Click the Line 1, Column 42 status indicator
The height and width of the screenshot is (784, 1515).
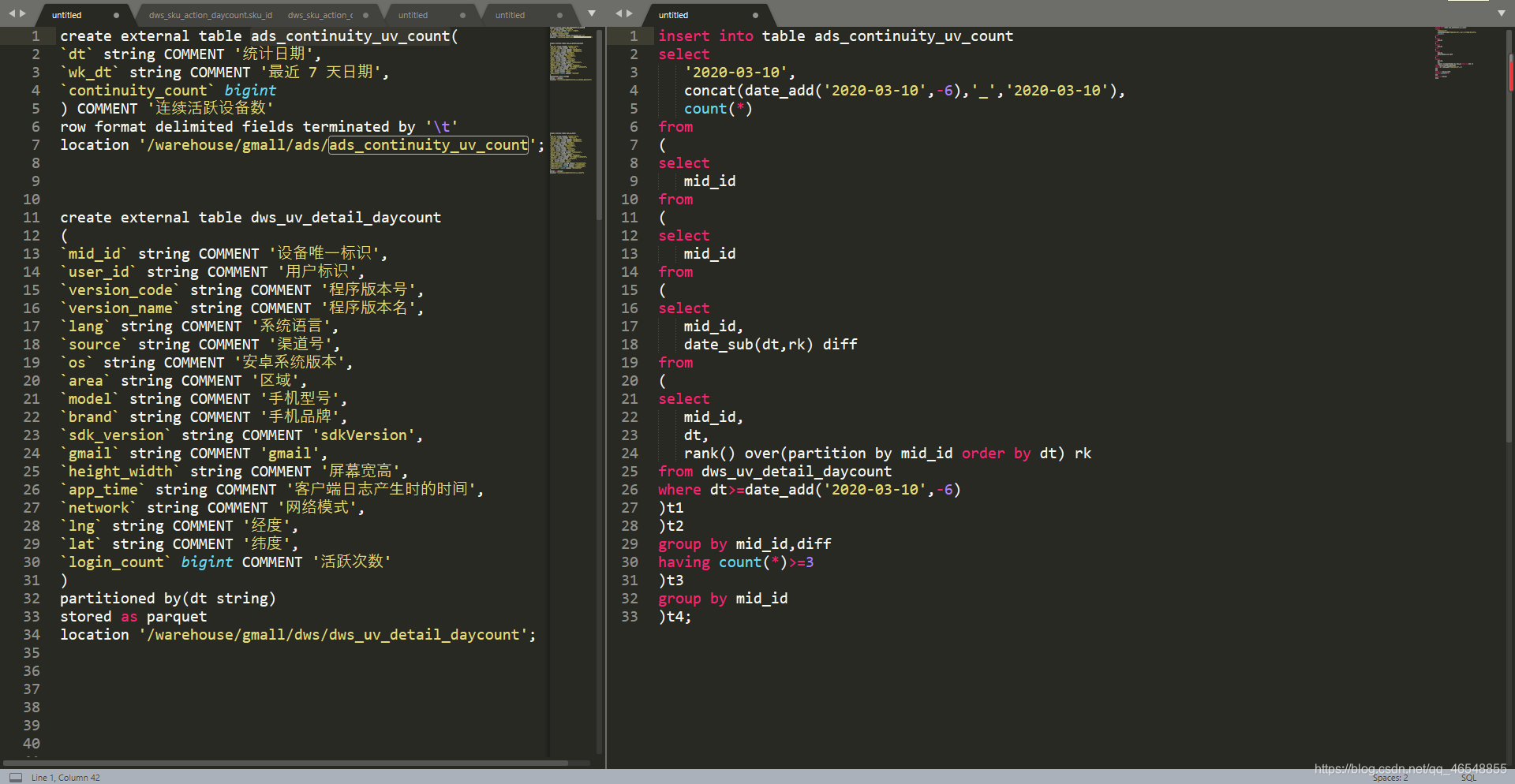tap(65, 778)
